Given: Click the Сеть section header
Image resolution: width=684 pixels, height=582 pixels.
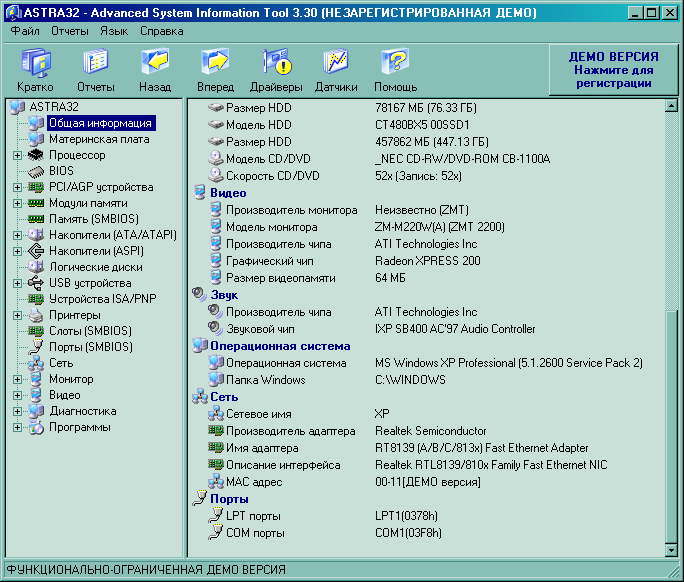Looking at the screenshot, I should pos(224,397).
